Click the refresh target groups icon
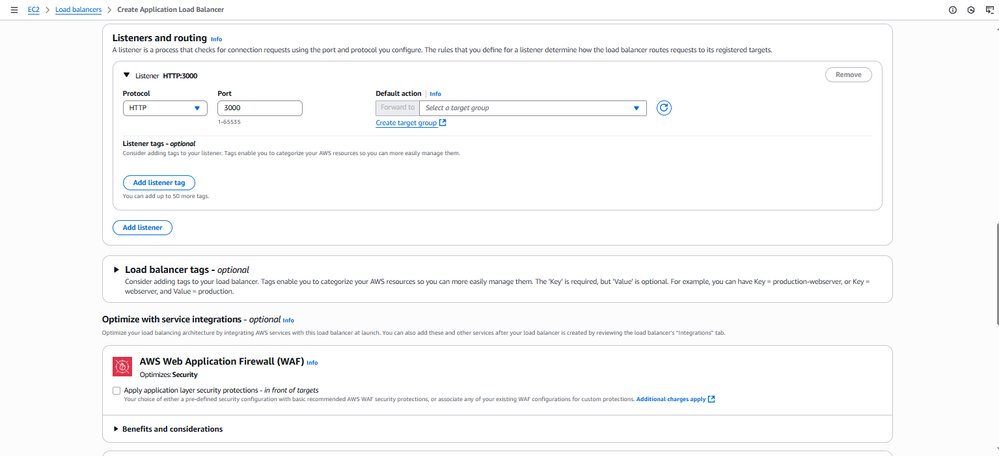999x456 pixels. pyautogui.click(x=663, y=108)
